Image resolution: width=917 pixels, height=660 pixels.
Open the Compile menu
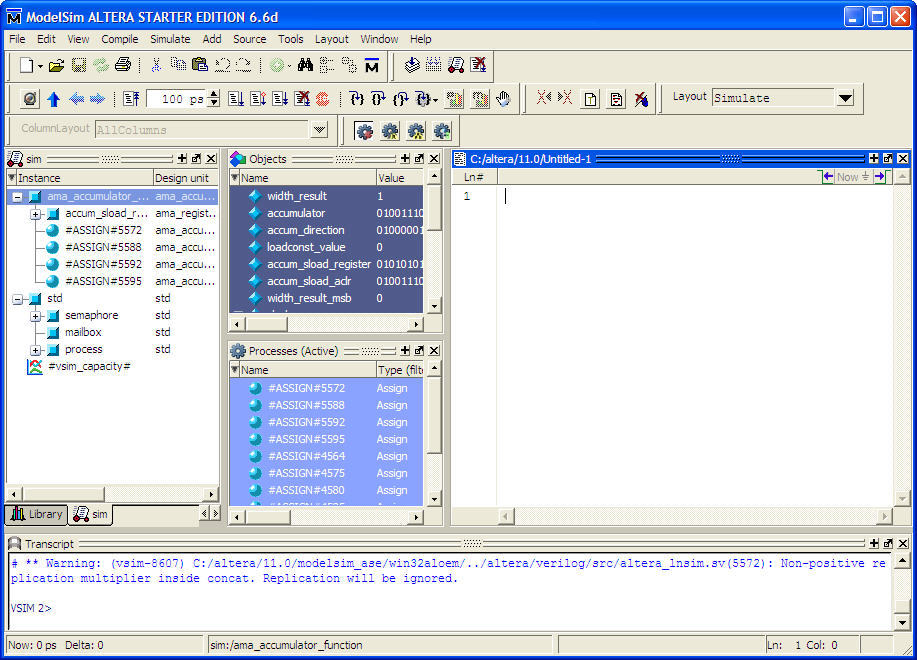(x=120, y=39)
